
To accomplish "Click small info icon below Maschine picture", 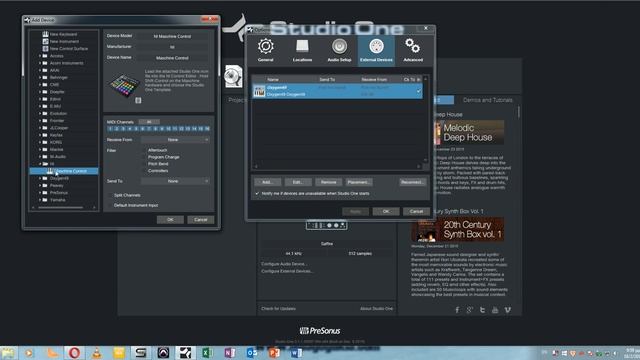I will (138, 100).
